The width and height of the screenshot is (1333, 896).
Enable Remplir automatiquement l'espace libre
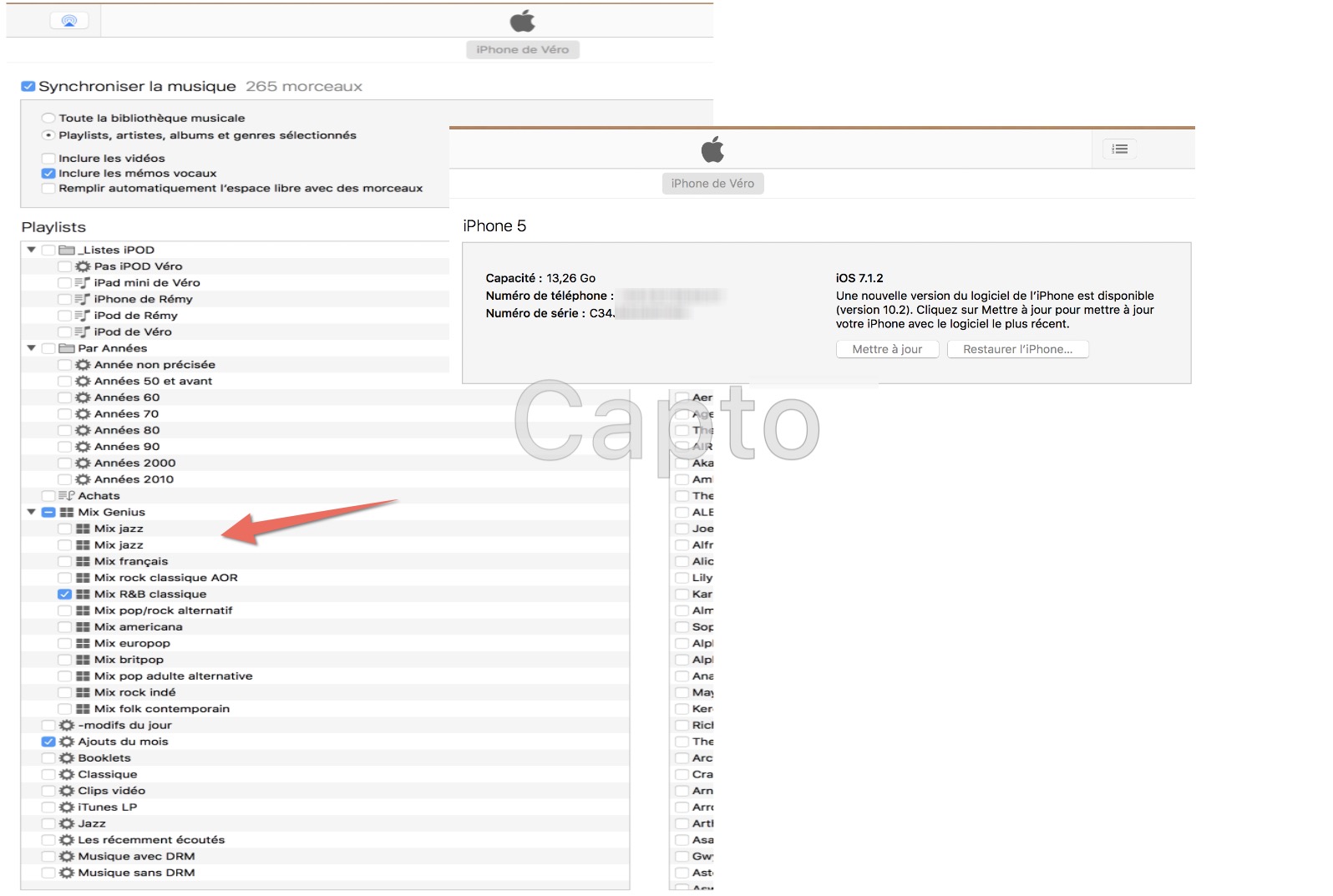point(48,188)
